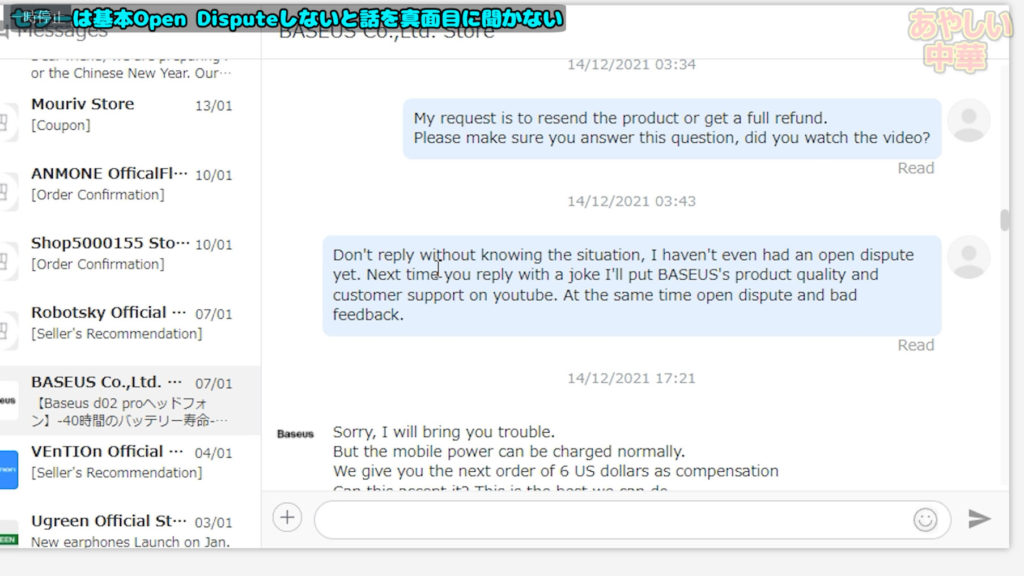
Task: Open the Mouriv Store coupon conversation
Action: pos(131,114)
